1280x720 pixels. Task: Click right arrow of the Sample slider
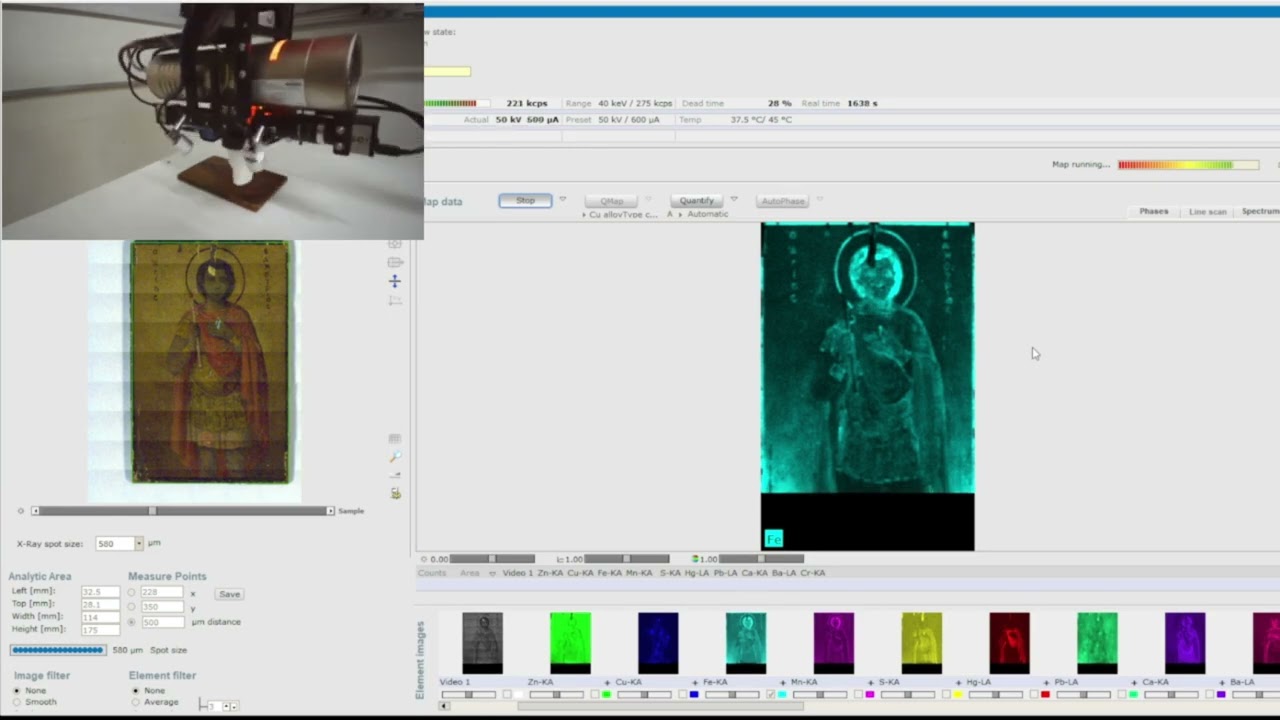coord(330,511)
